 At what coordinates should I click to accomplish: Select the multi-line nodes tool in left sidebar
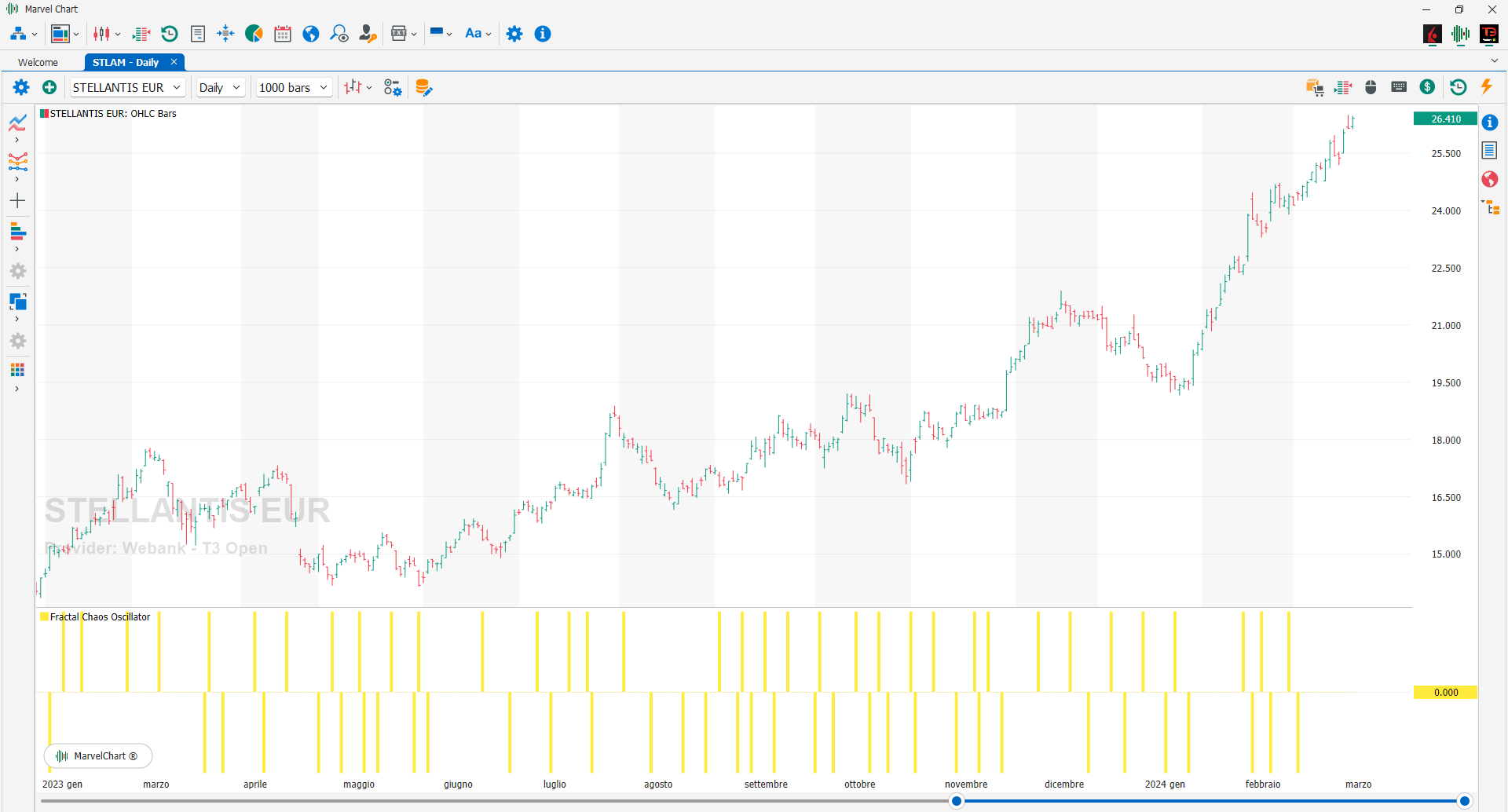(x=18, y=162)
